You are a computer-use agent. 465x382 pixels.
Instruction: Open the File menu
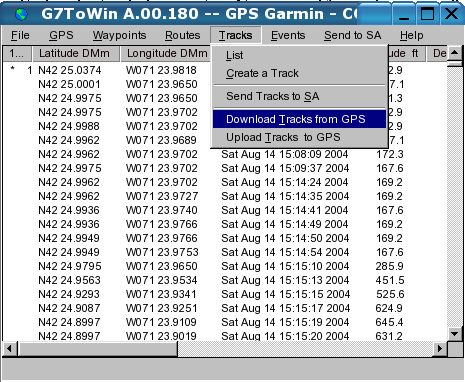(x=20, y=35)
